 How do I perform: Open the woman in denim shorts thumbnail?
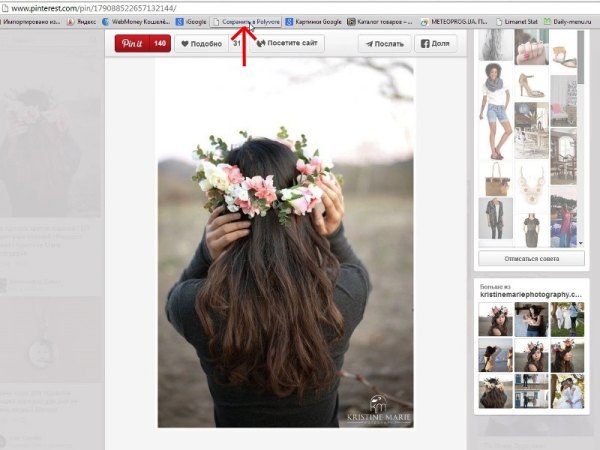pos(496,111)
